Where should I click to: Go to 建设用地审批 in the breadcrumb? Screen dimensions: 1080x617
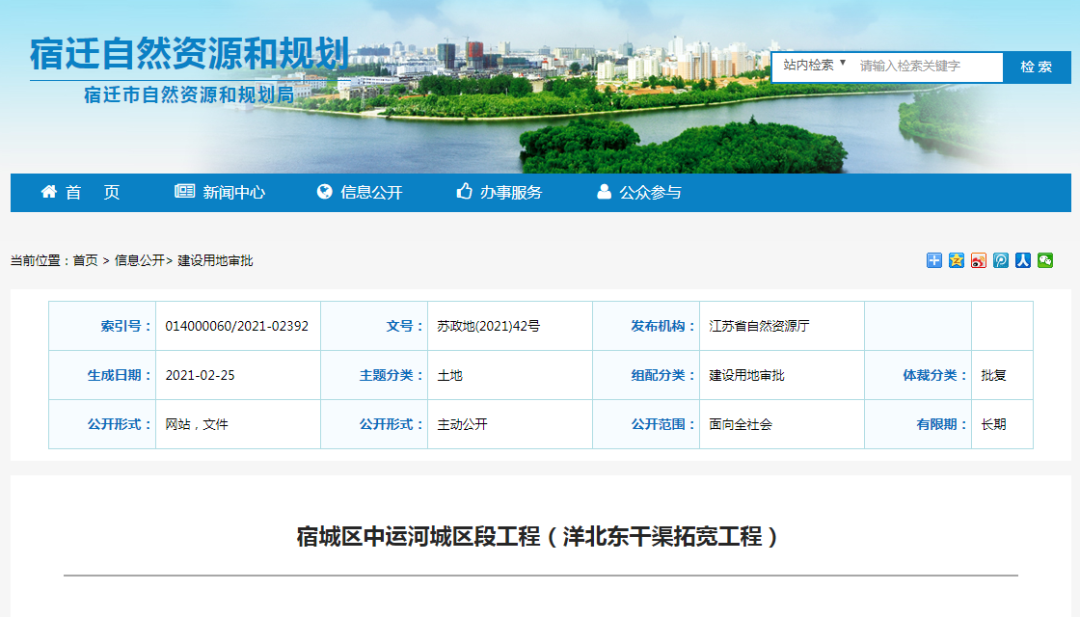(x=216, y=260)
